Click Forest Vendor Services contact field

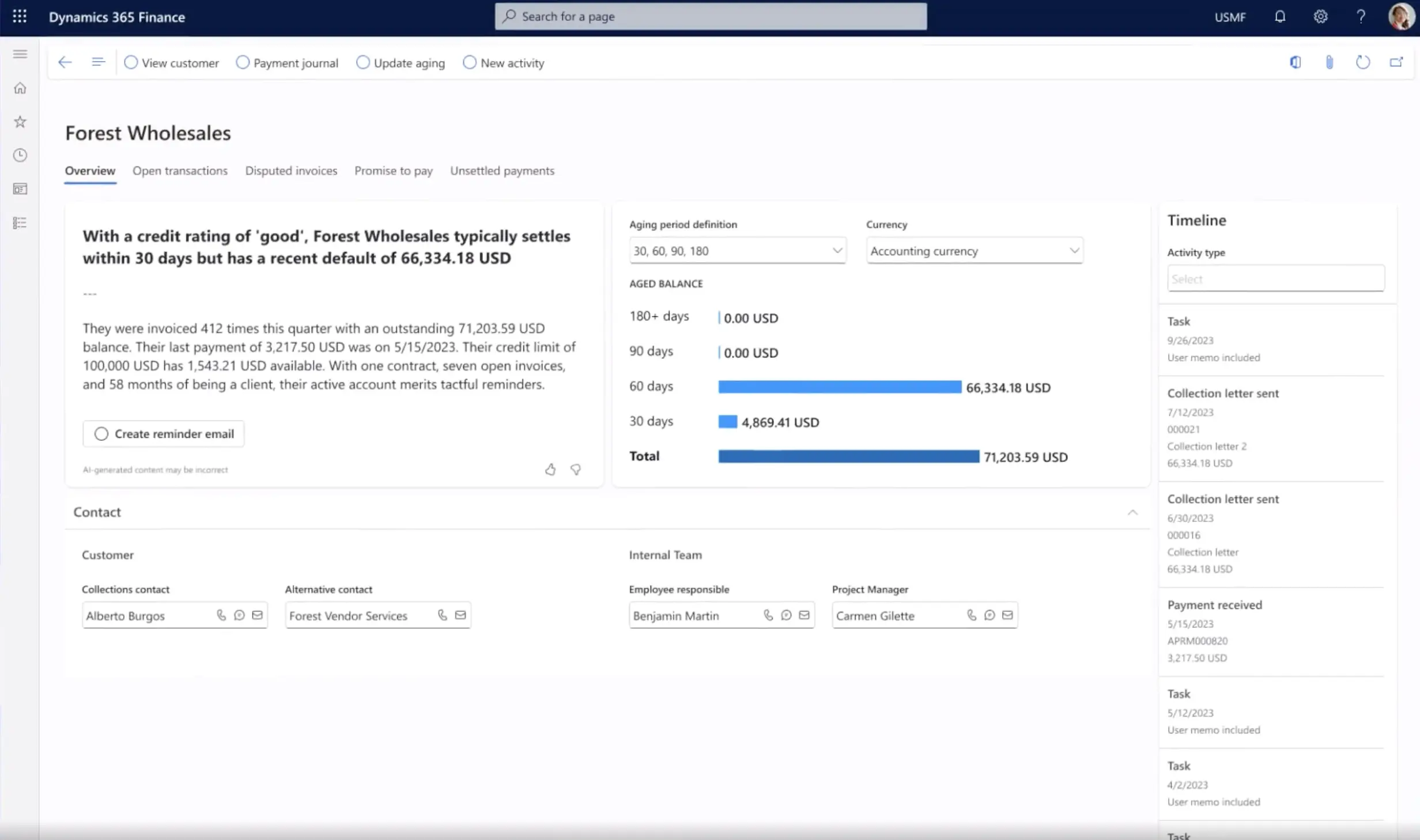[378, 615]
